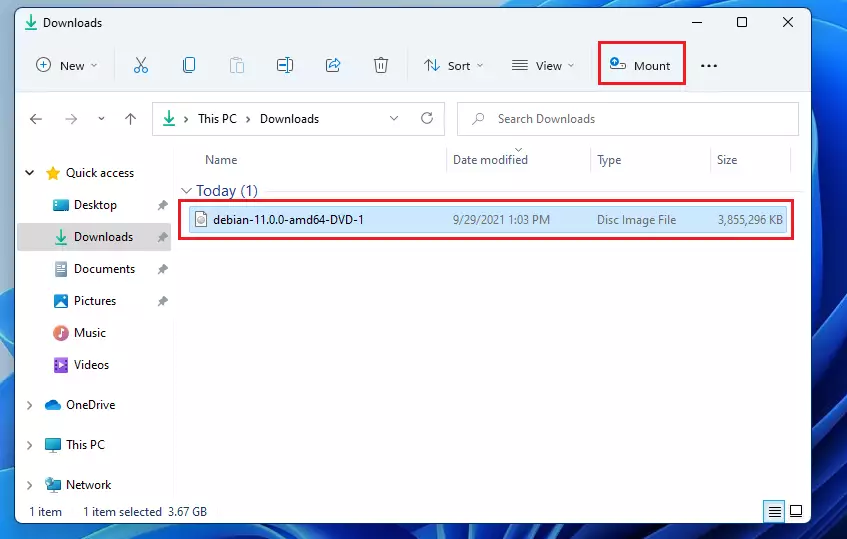Screen dimensions: 847x539
Task: Open the See more ellipsis menu
Action: click(x=709, y=66)
